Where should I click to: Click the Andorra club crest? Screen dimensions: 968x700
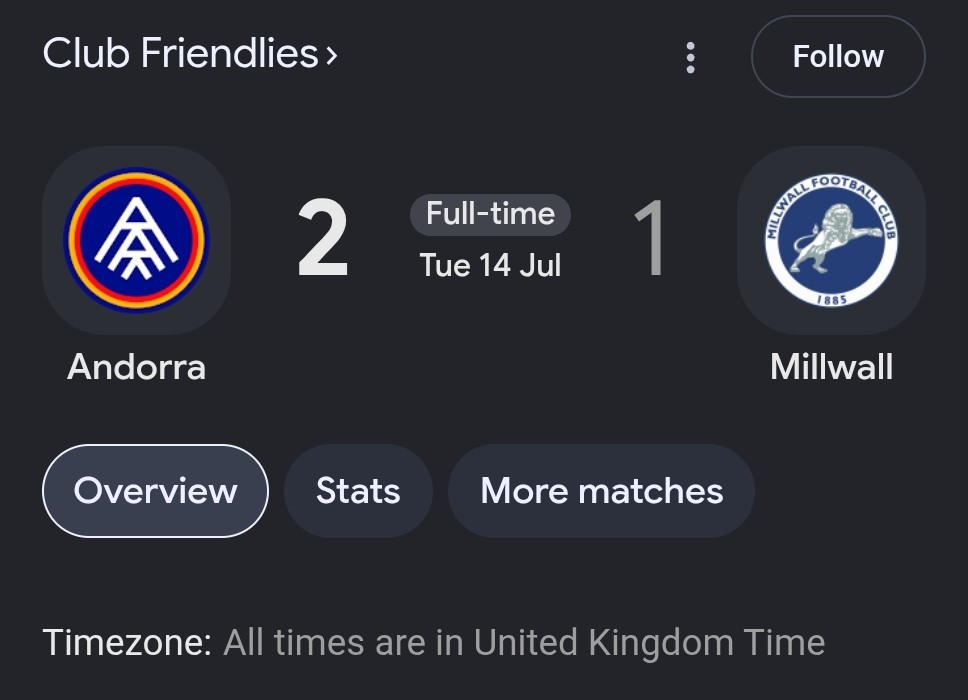click(x=136, y=240)
